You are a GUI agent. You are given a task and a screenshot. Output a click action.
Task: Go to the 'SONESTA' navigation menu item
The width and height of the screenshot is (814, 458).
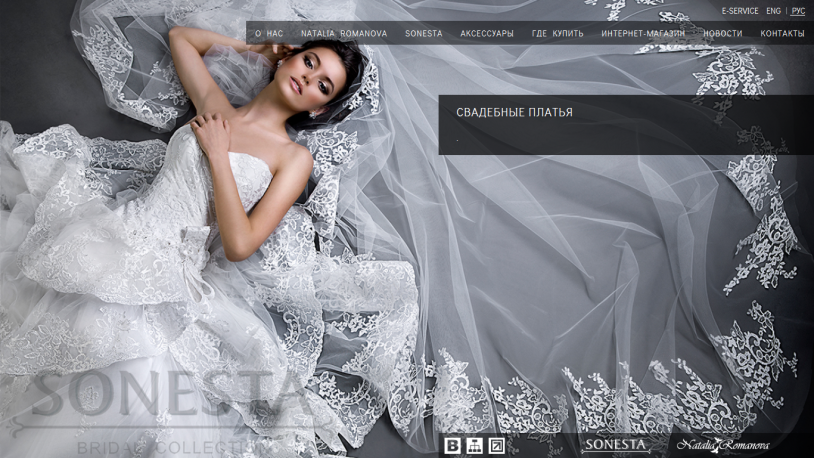pyautogui.click(x=423, y=34)
